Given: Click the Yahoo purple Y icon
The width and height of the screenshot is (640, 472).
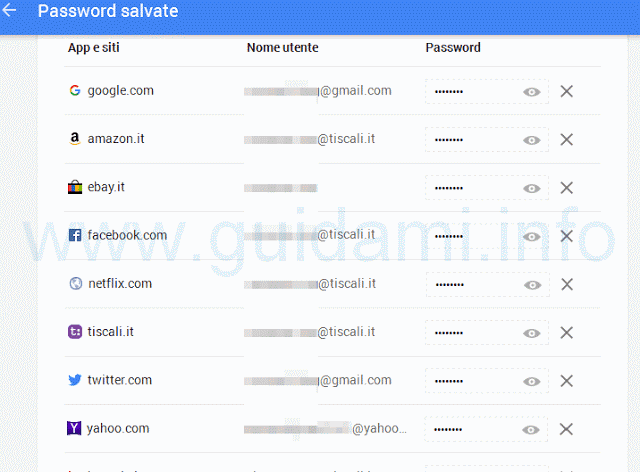Looking at the screenshot, I should pos(74,428).
